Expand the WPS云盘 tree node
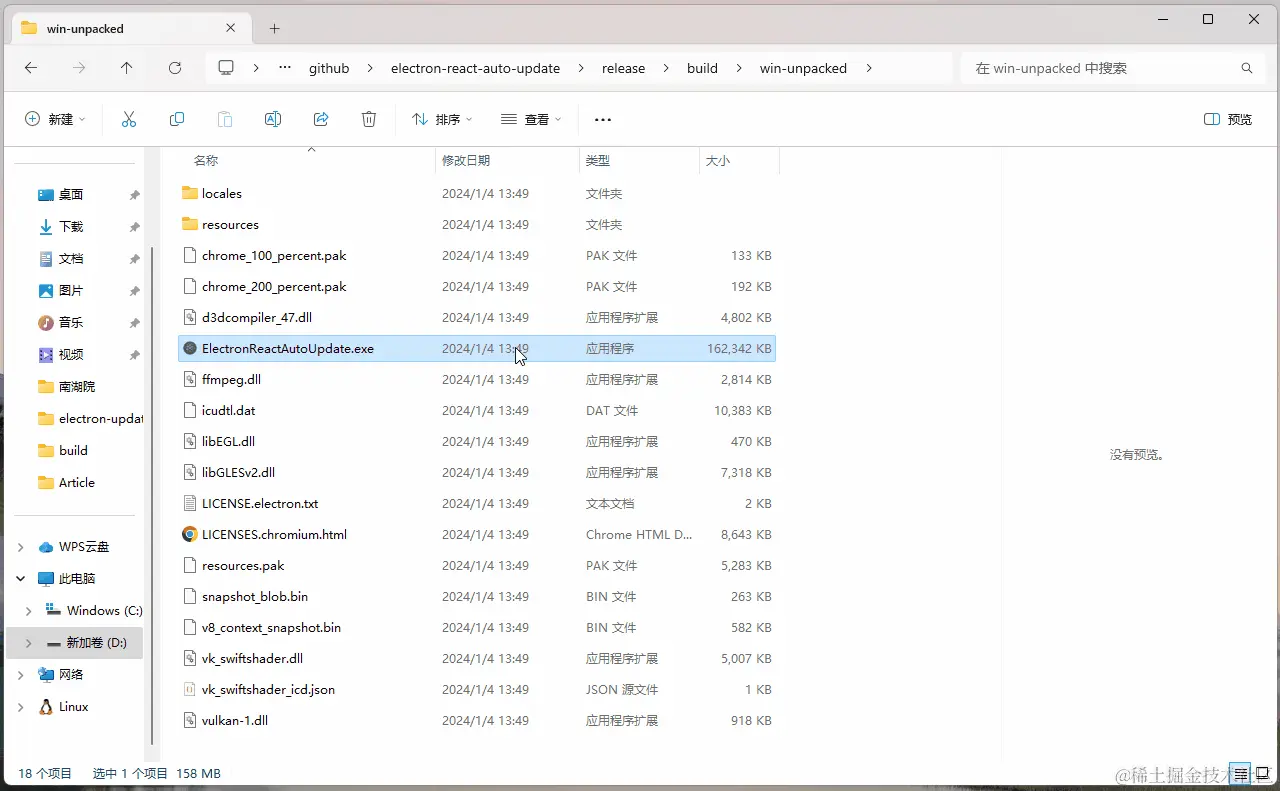The image size is (1280, 791). [x=21, y=547]
